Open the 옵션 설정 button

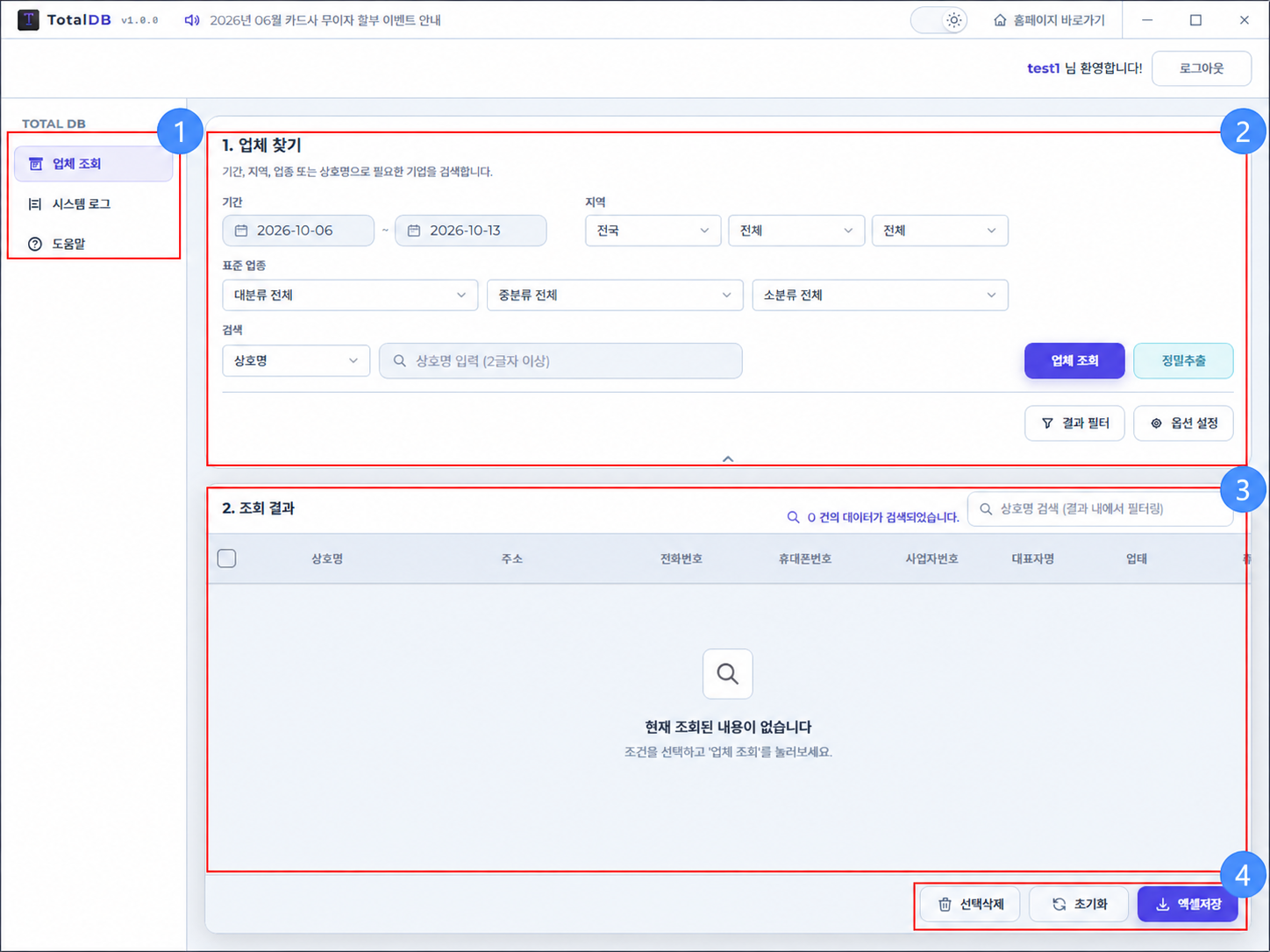[1183, 423]
